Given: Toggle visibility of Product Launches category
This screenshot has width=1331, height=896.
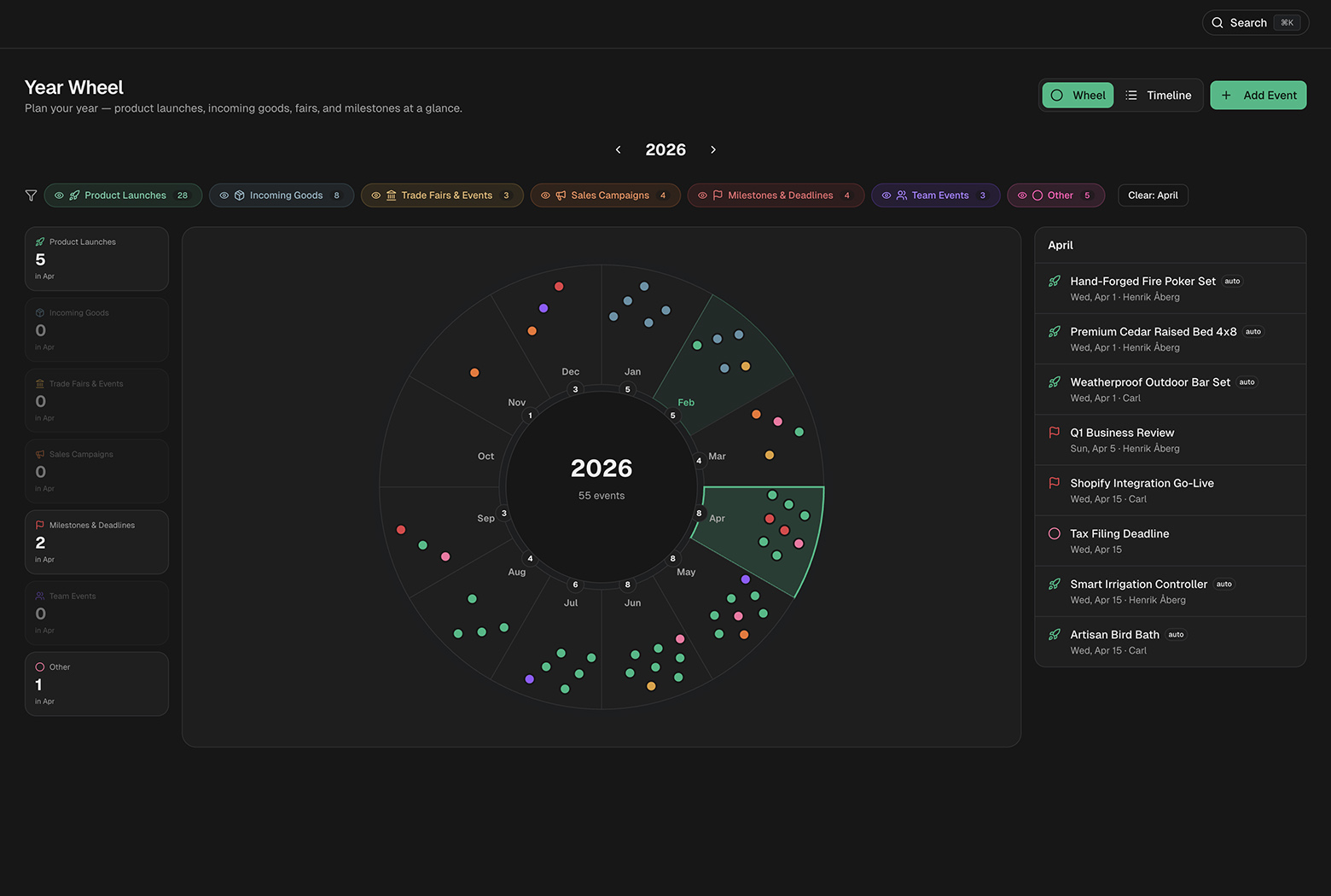Looking at the screenshot, I should pyautogui.click(x=59, y=195).
